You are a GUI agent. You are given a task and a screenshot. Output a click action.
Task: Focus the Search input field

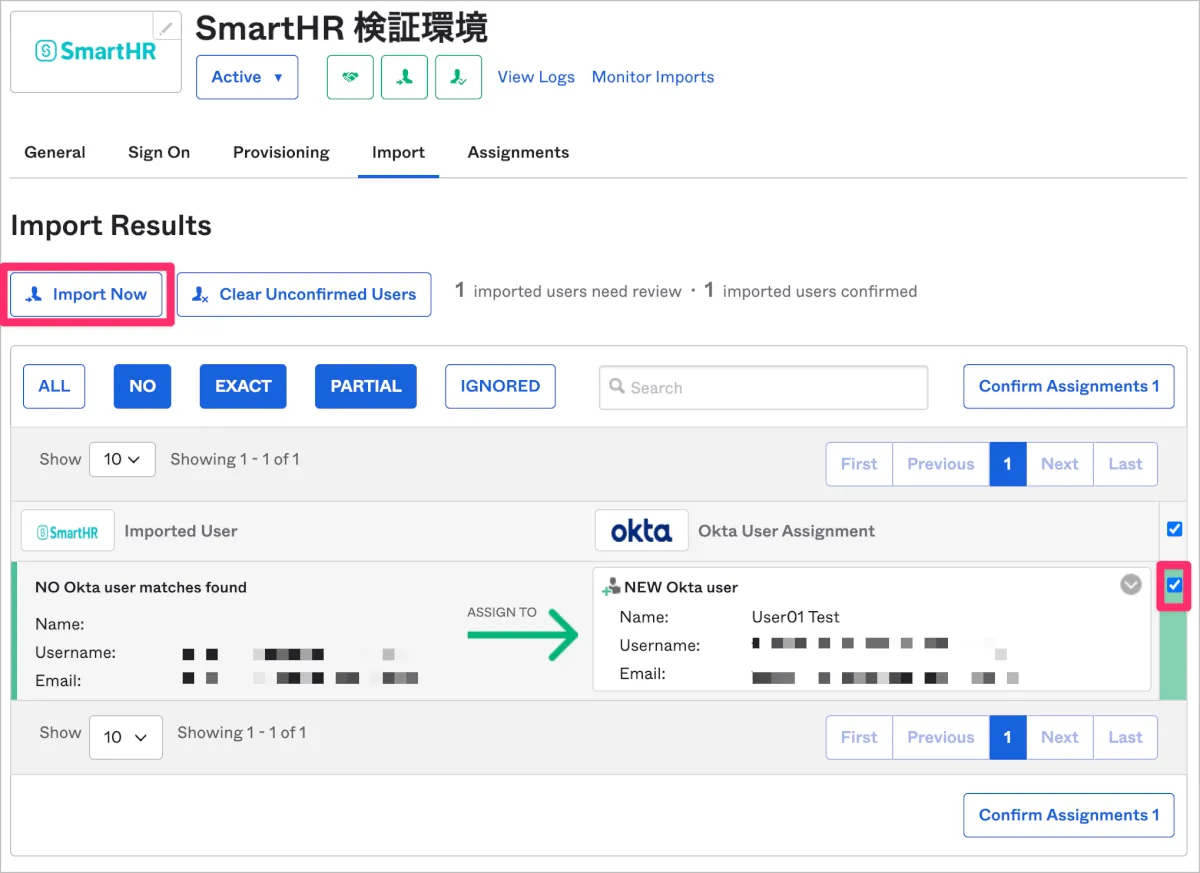coord(764,388)
